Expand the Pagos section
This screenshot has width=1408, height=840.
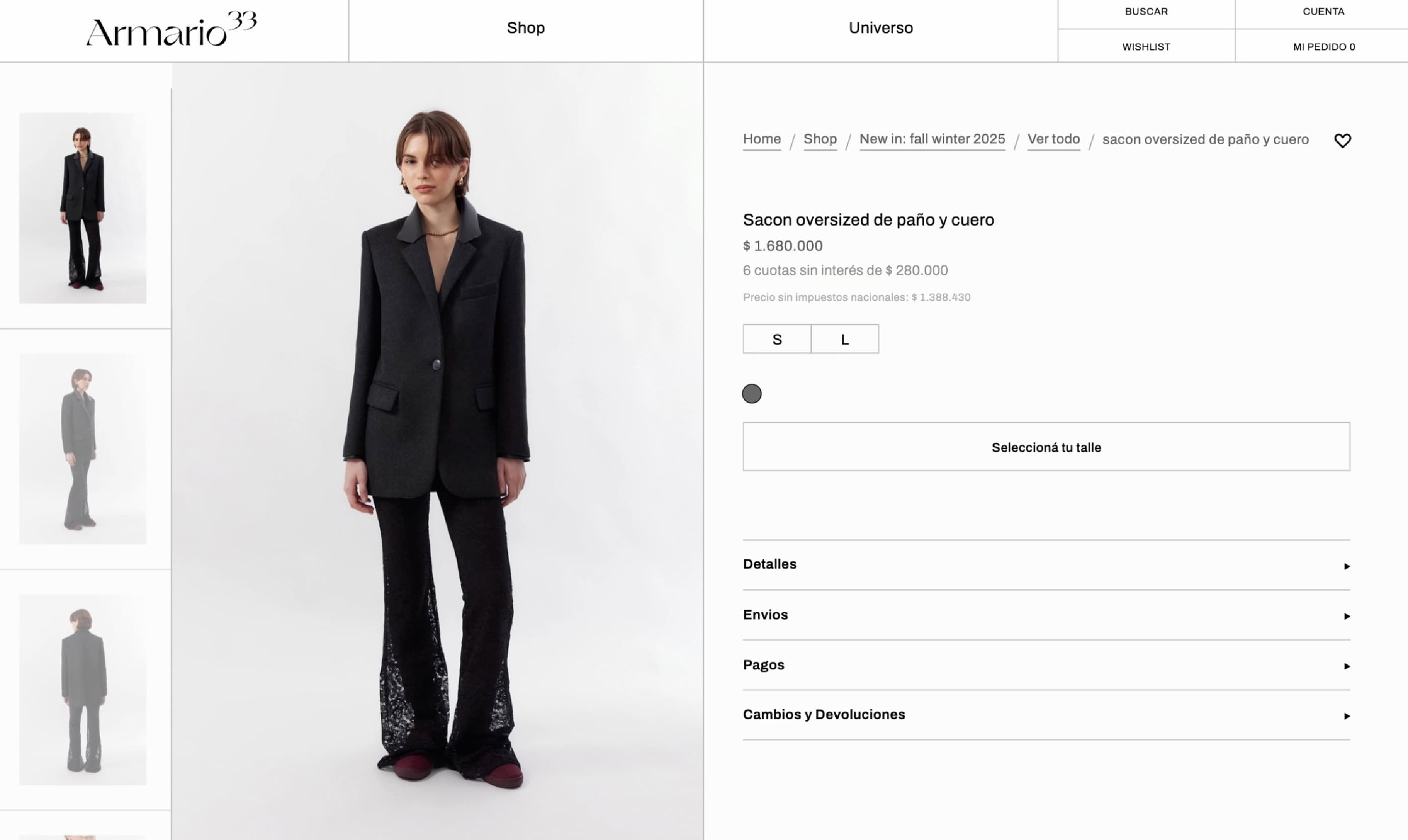[x=1045, y=665]
